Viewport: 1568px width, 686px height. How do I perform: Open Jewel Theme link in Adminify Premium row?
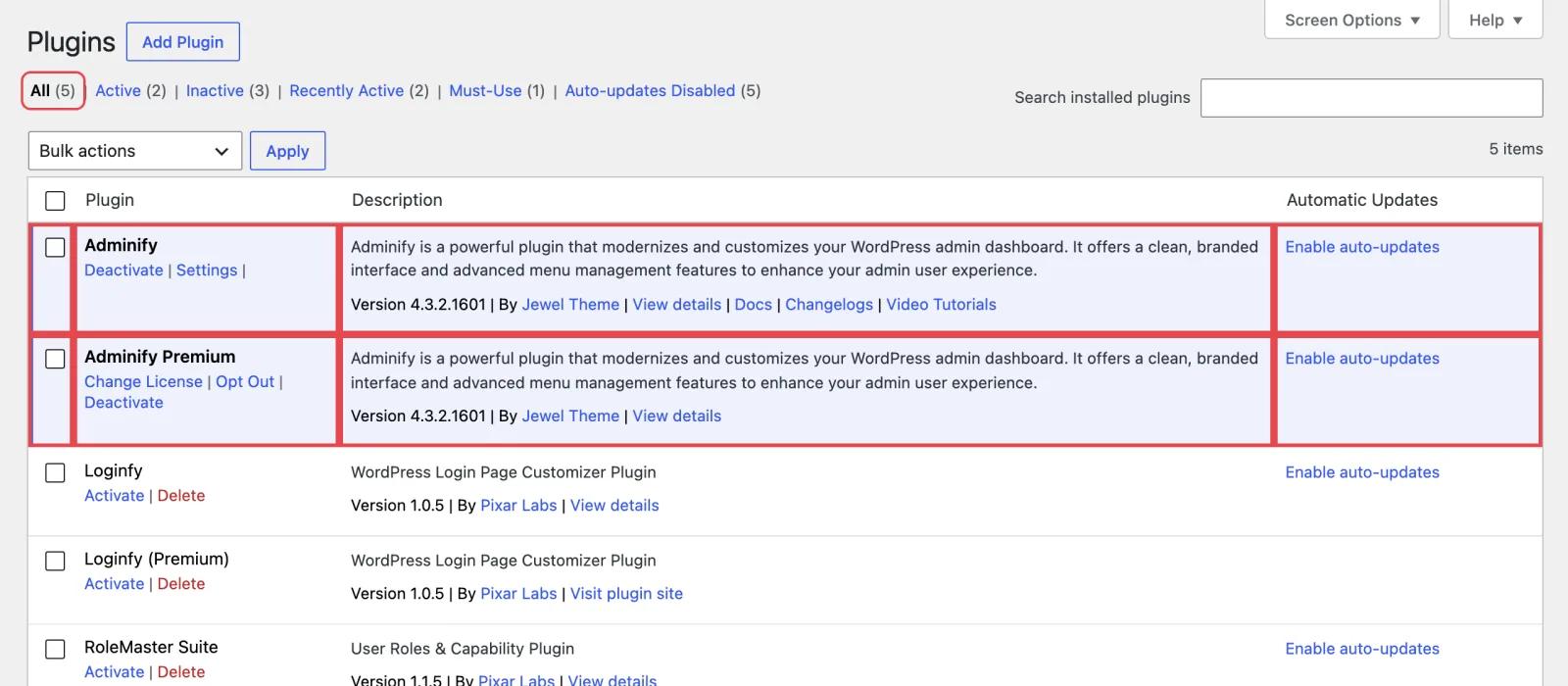(570, 416)
